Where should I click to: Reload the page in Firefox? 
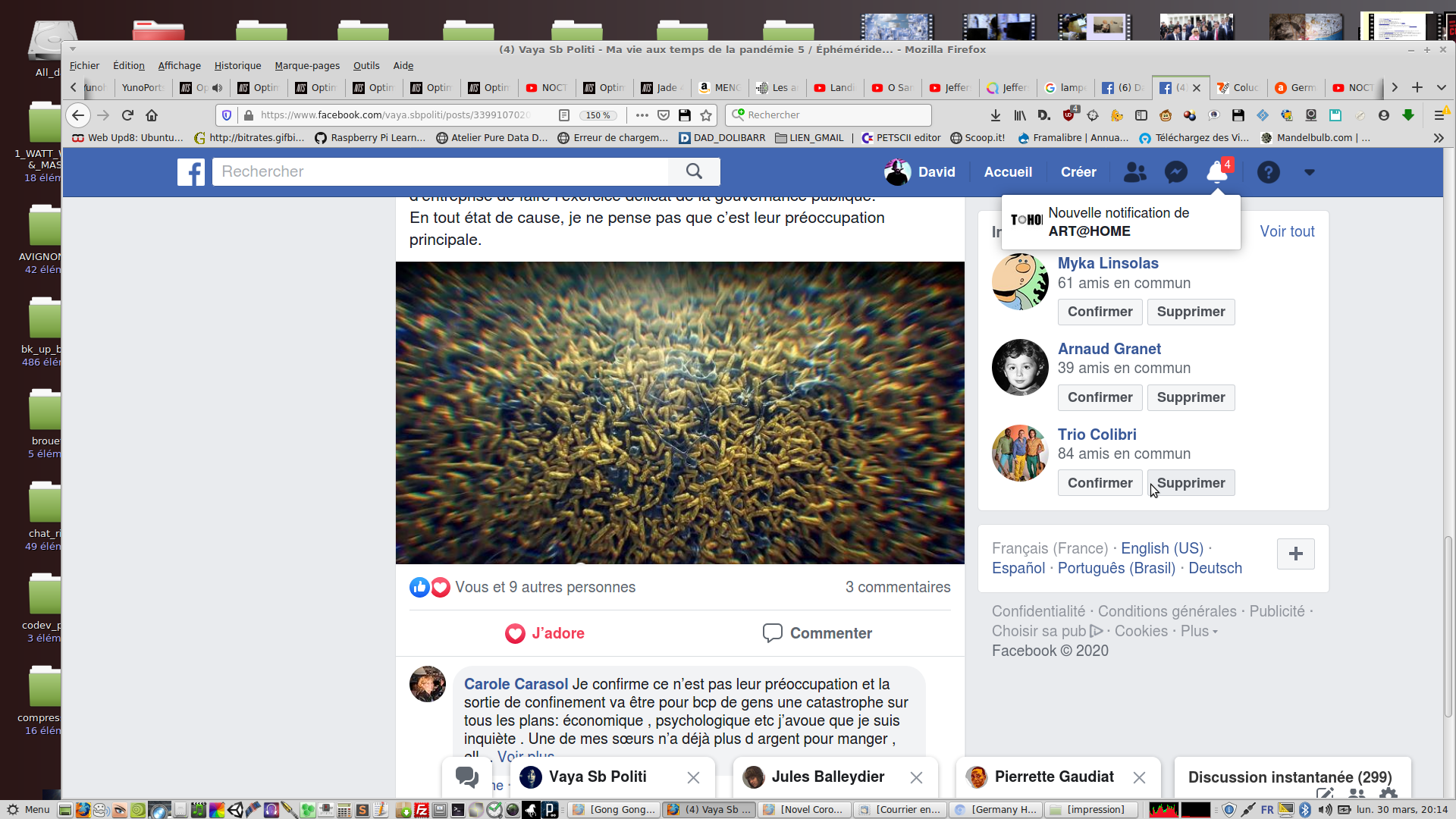[127, 115]
